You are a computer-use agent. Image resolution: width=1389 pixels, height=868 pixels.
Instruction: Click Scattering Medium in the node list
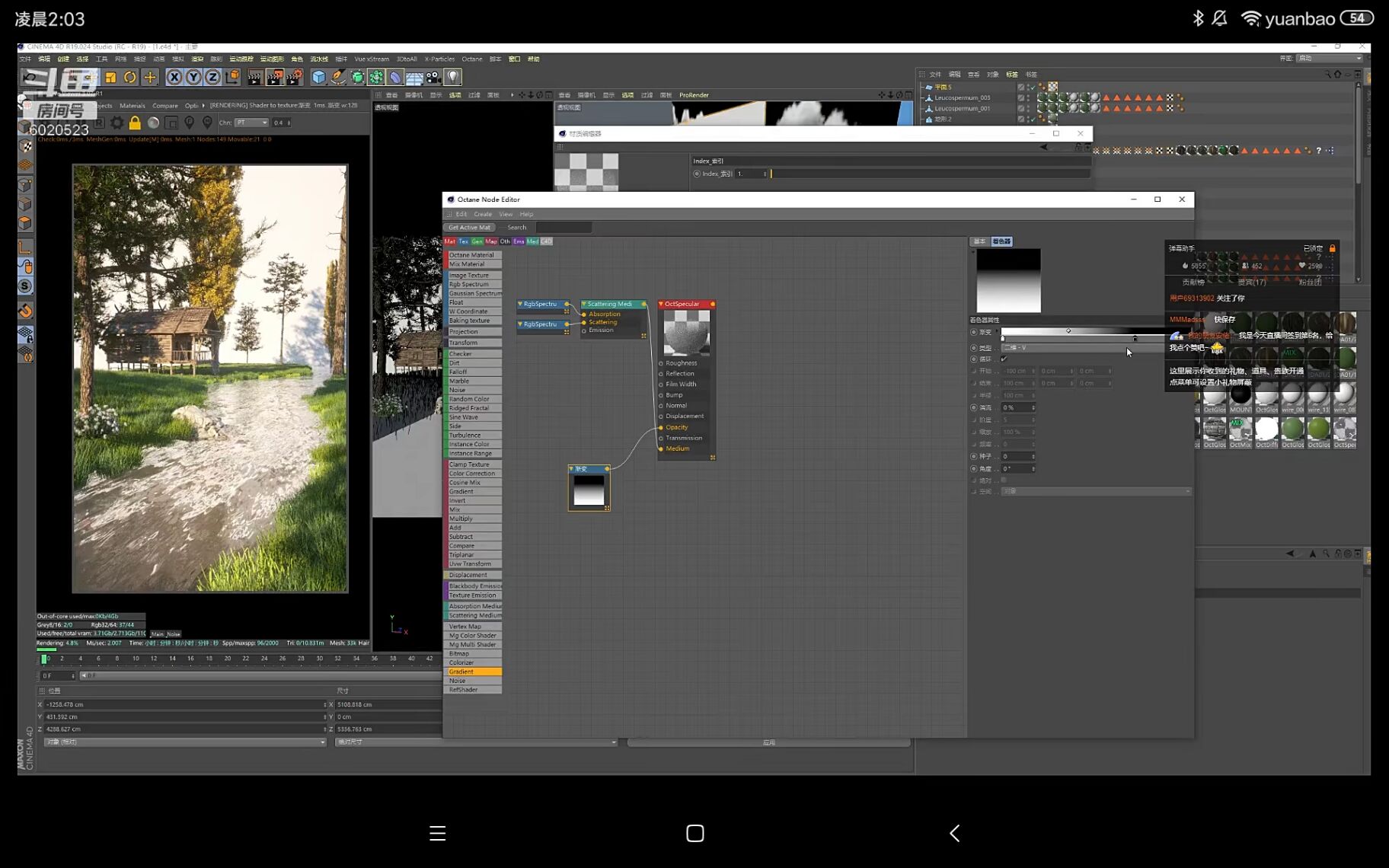coord(474,615)
